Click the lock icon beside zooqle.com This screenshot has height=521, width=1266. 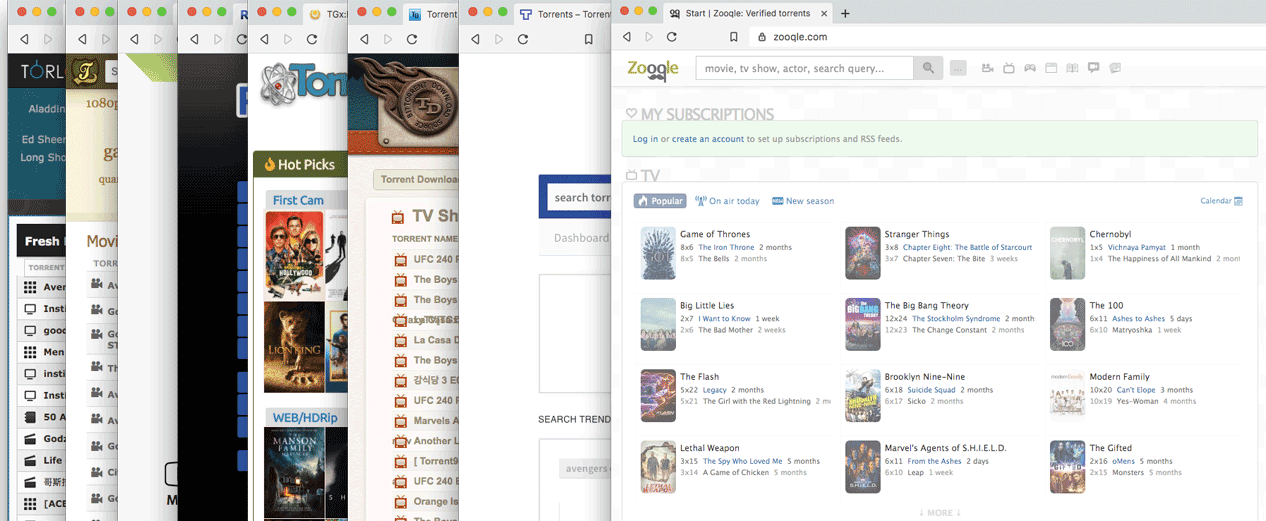[x=762, y=37]
